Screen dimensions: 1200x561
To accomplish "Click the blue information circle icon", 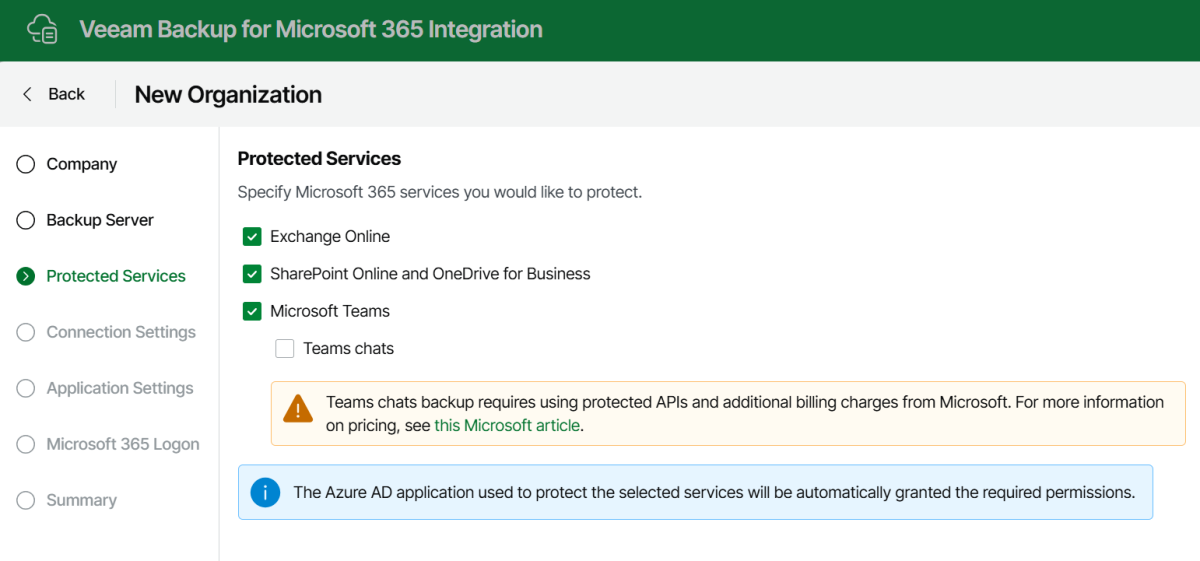I will coord(265,492).
